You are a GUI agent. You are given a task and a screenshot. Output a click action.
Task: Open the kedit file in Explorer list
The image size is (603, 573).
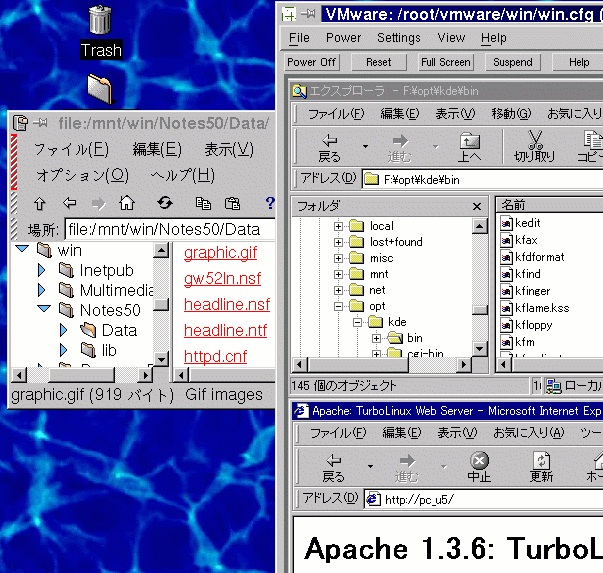(520, 223)
